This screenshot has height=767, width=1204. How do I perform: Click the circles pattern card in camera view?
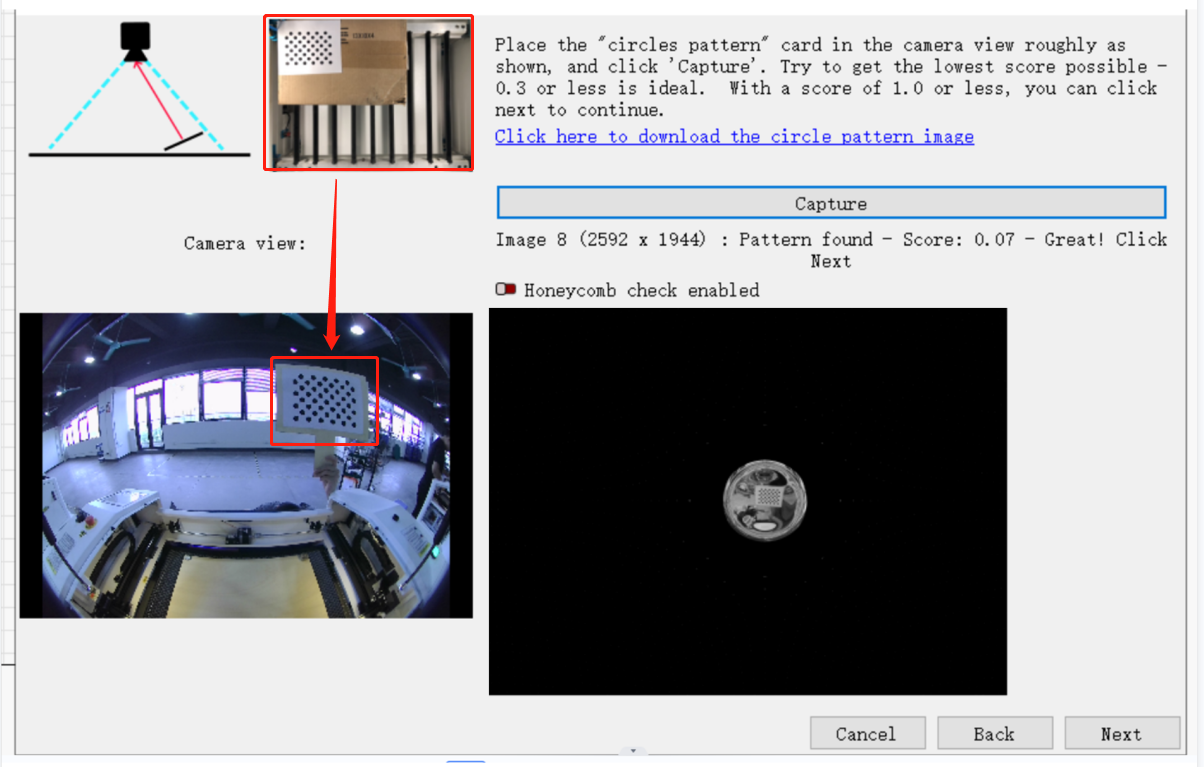click(x=323, y=399)
